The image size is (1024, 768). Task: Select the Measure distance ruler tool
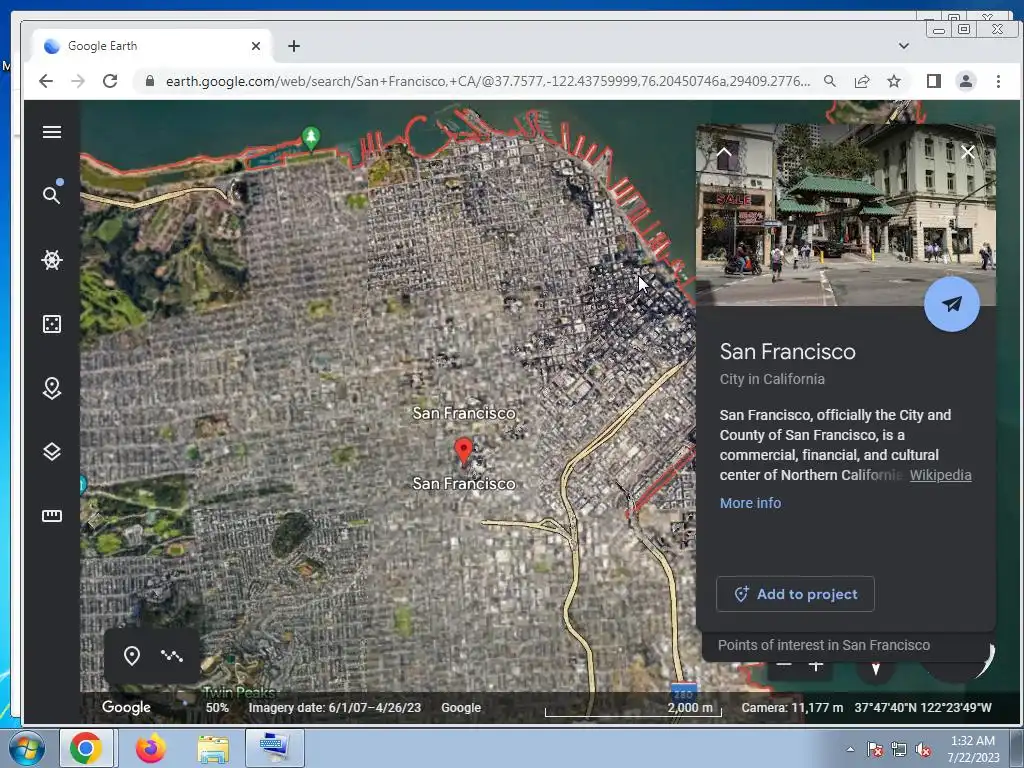click(52, 516)
